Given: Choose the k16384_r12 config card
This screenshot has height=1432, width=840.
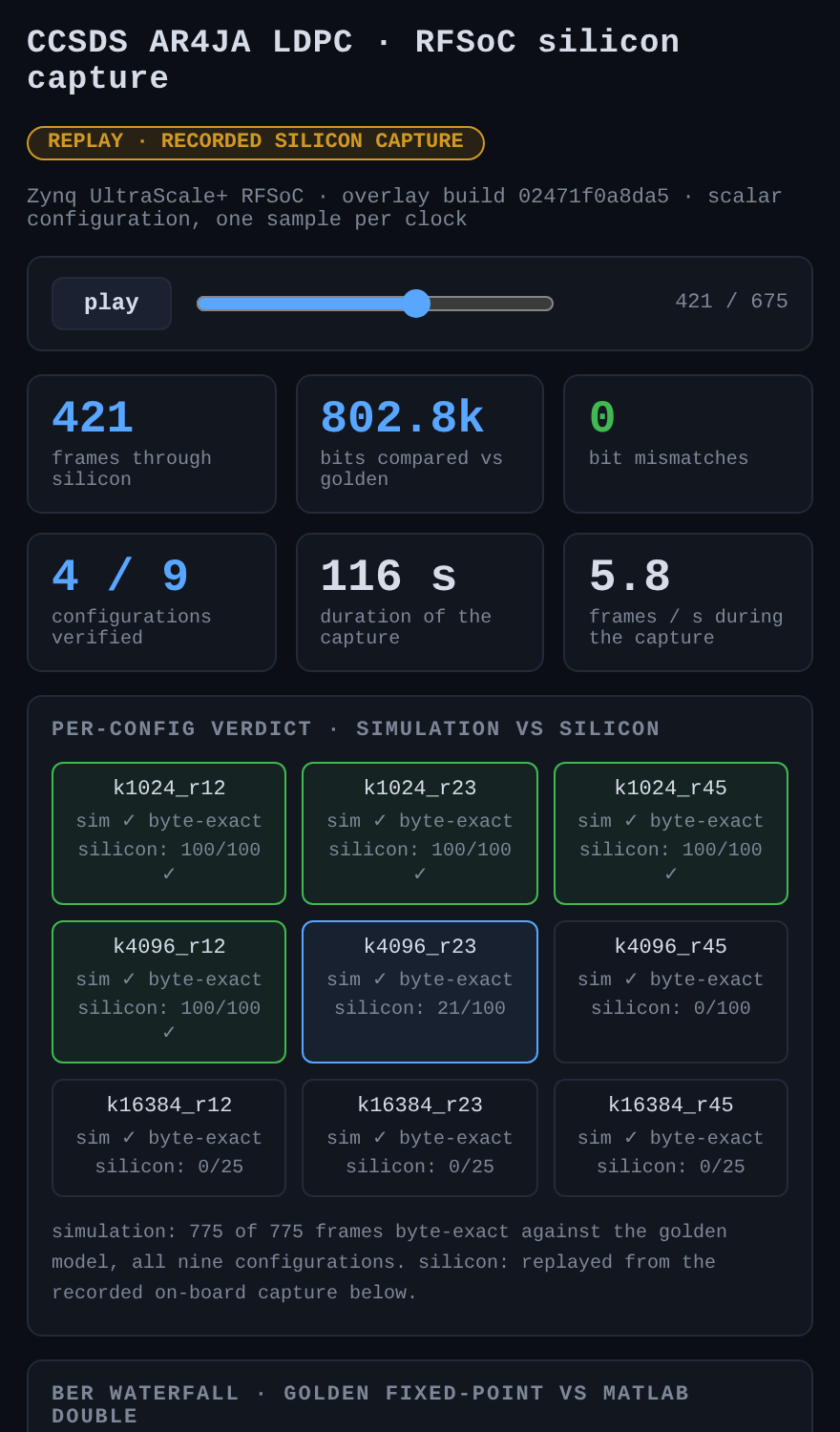Looking at the screenshot, I should pos(169,1138).
